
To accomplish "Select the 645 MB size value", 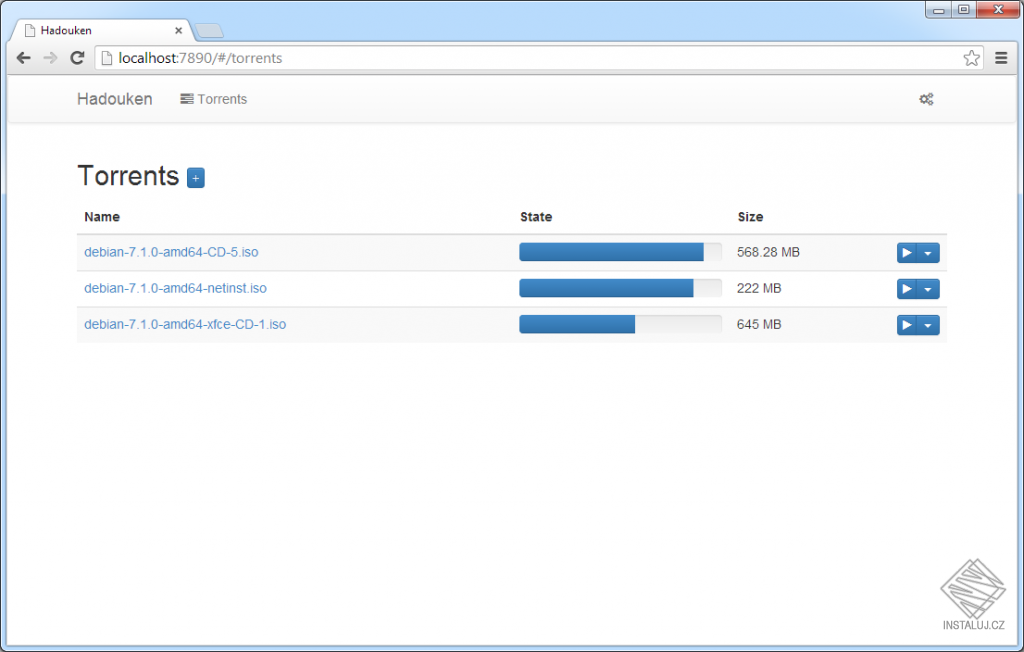I will pyautogui.click(x=759, y=324).
